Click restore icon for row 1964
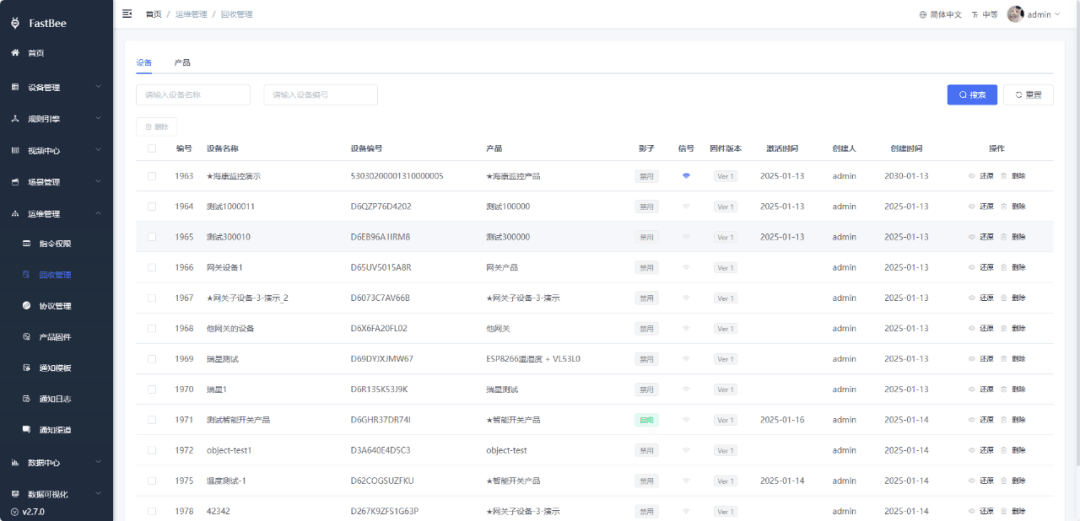The height and width of the screenshot is (521, 1080). pyautogui.click(x=972, y=206)
